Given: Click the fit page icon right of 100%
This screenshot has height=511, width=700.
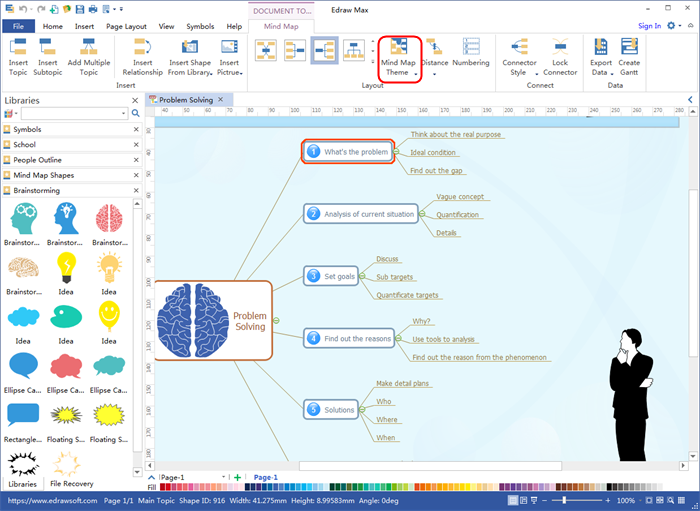Looking at the screenshot, I should click(650, 501).
